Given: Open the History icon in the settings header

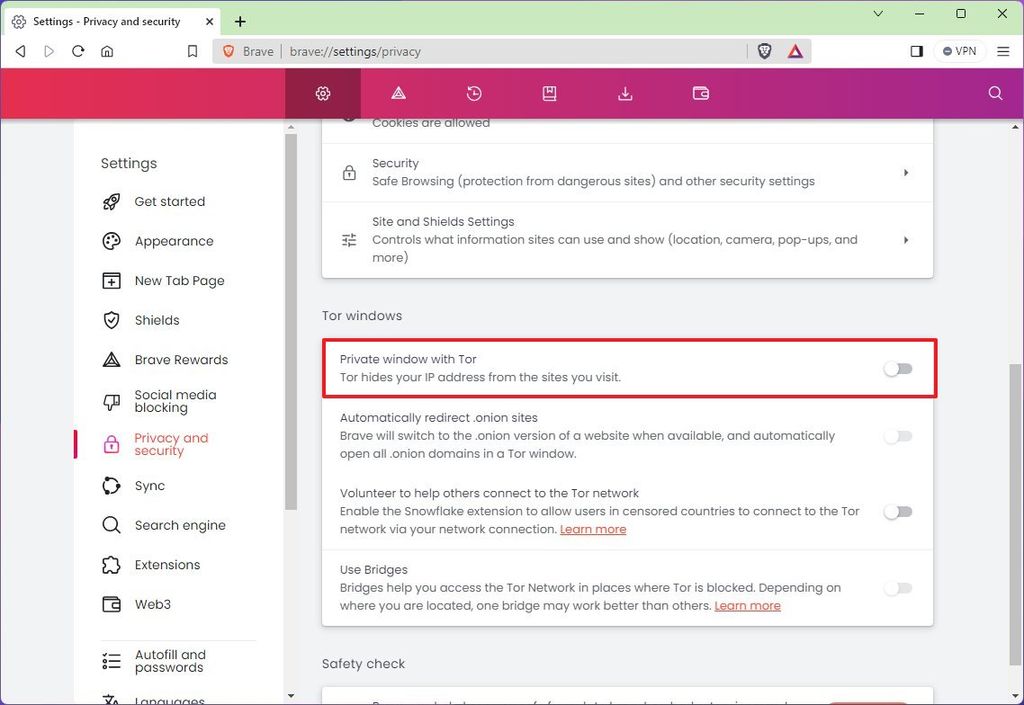Looking at the screenshot, I should [473, 93].
